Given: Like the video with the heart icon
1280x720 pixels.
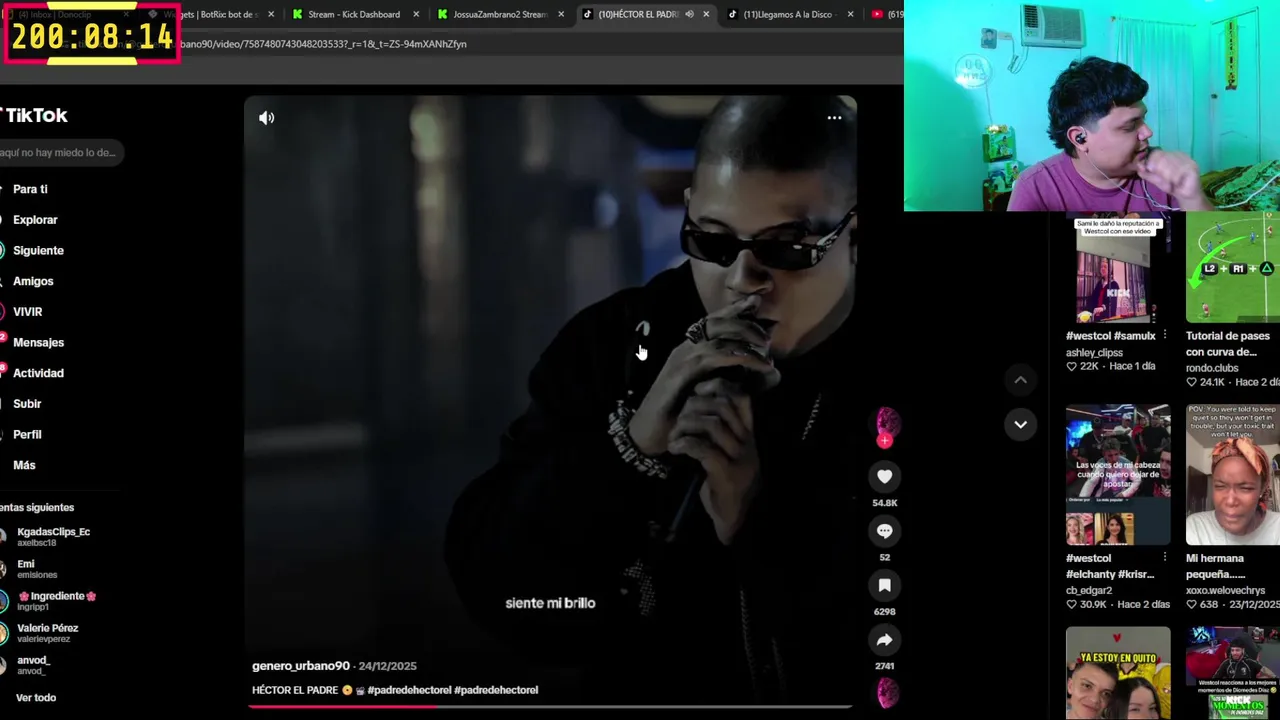Looking at the screenshot, I should pos(884,477).
